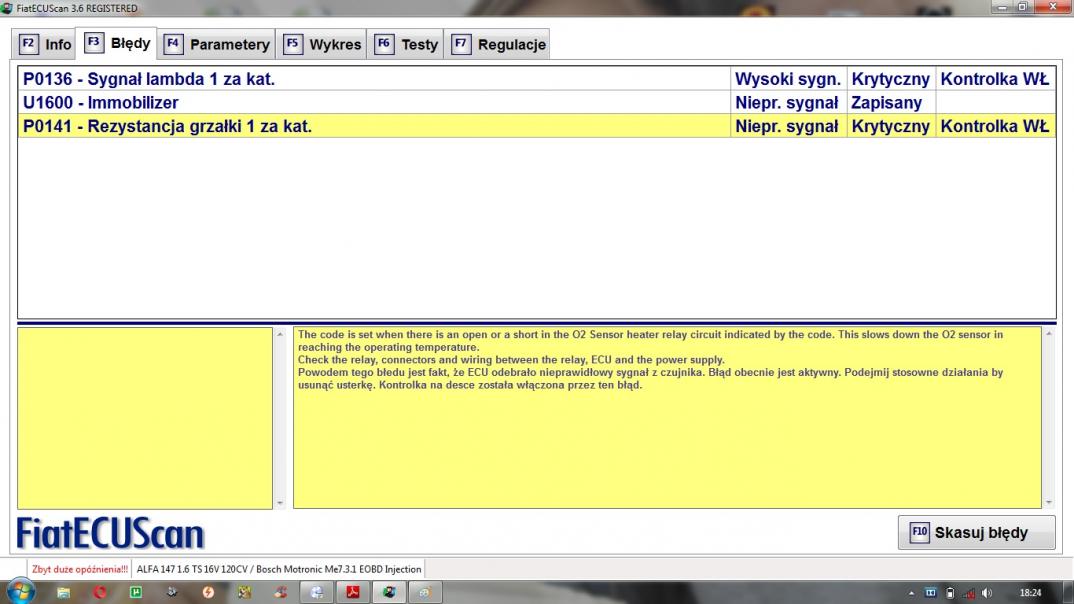Open the Windows Start menu
1074x604 pixels.
click(x=20, y=592)
